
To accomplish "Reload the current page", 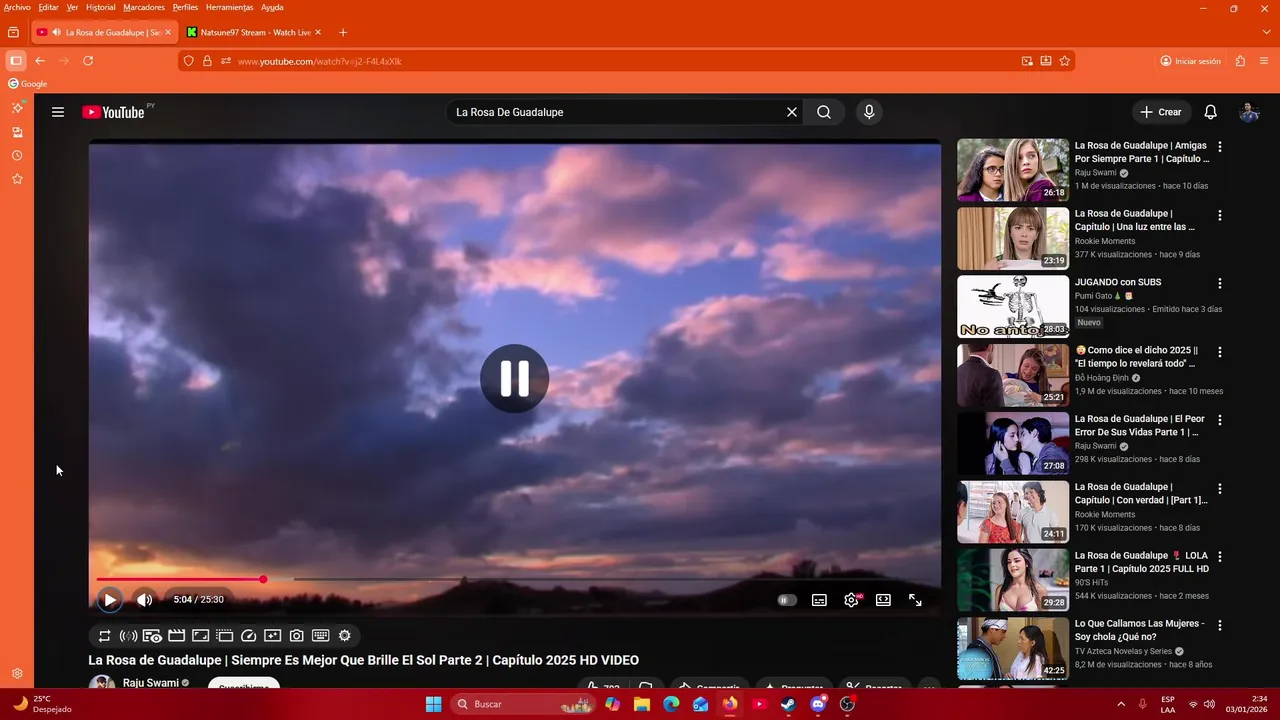I will point(88,61).
